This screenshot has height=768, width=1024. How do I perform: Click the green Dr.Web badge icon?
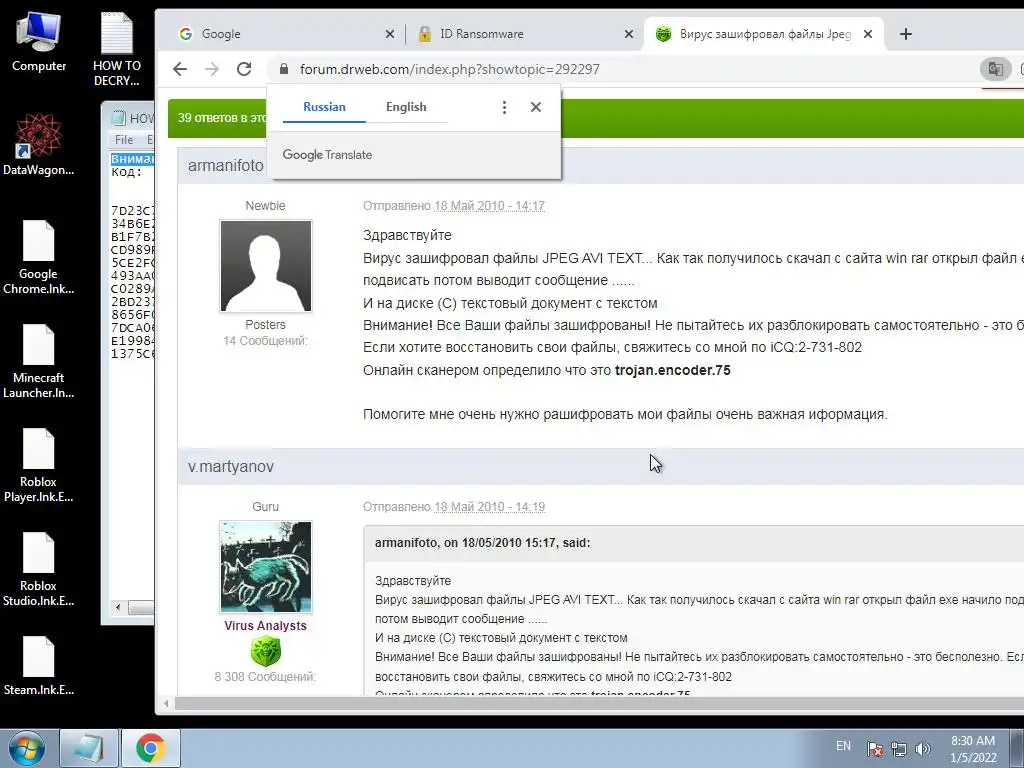pyautogui.click(x=266, y=651)
